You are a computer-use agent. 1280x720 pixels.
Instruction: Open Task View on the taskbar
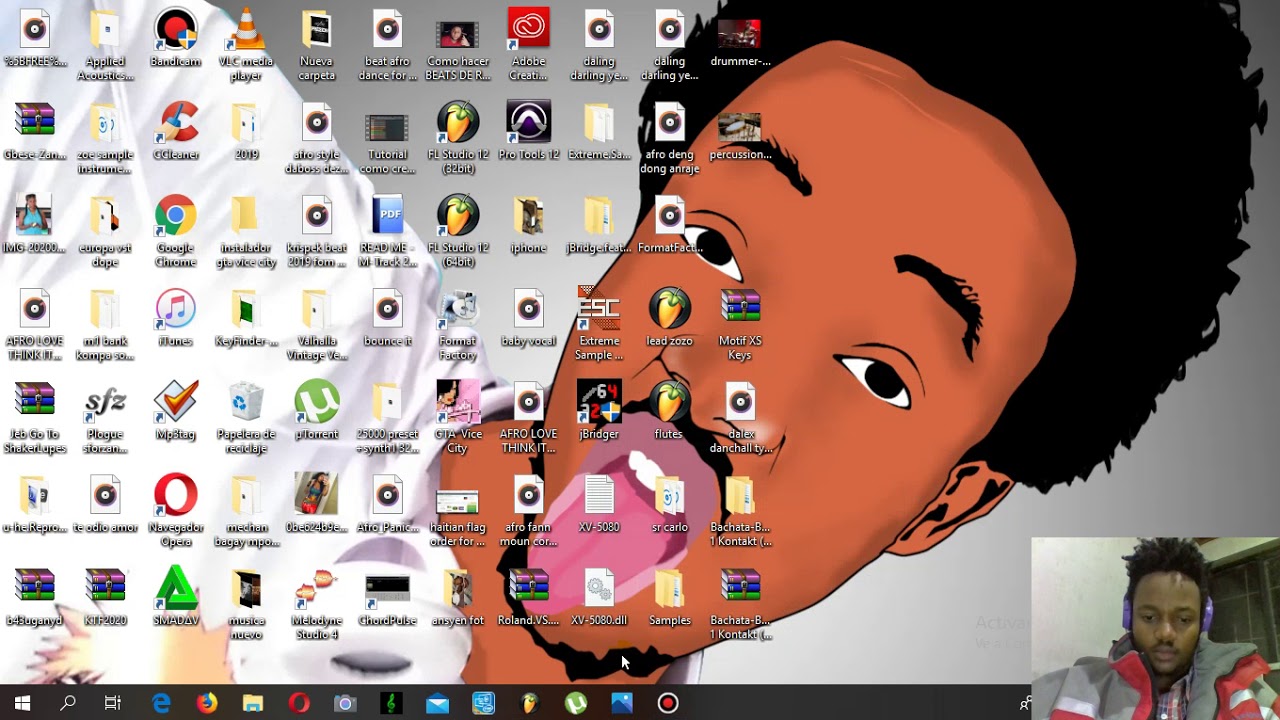[x=113, y=703]
